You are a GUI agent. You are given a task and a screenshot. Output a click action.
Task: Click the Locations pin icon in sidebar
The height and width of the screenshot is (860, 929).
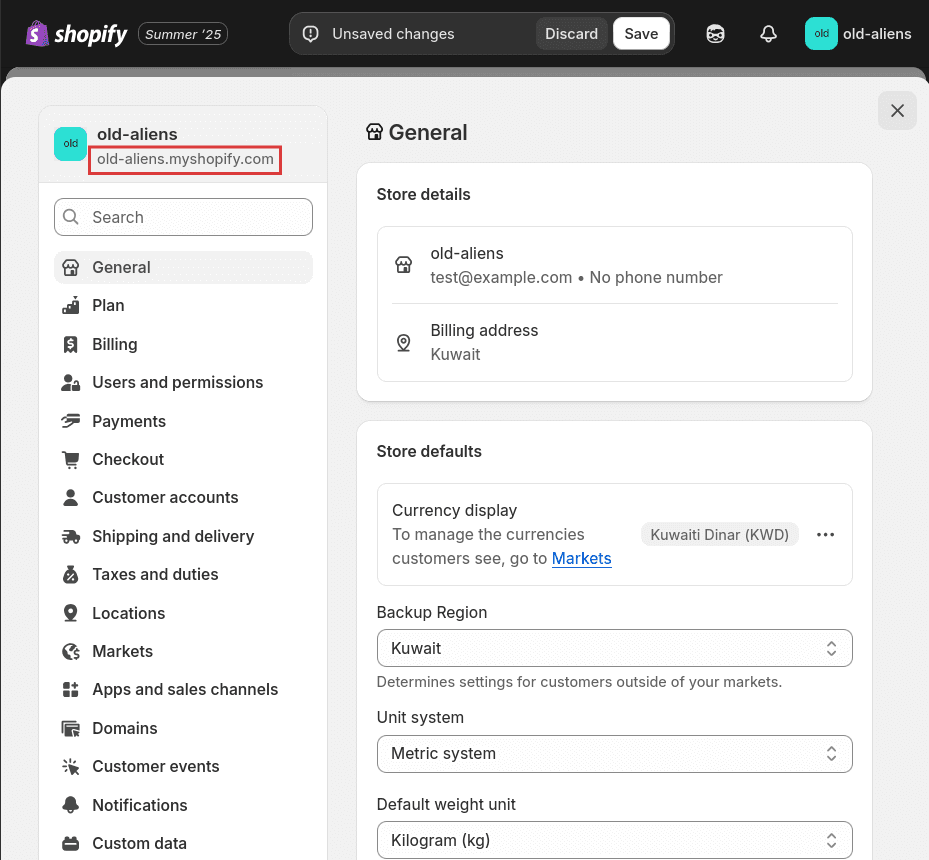71,613
